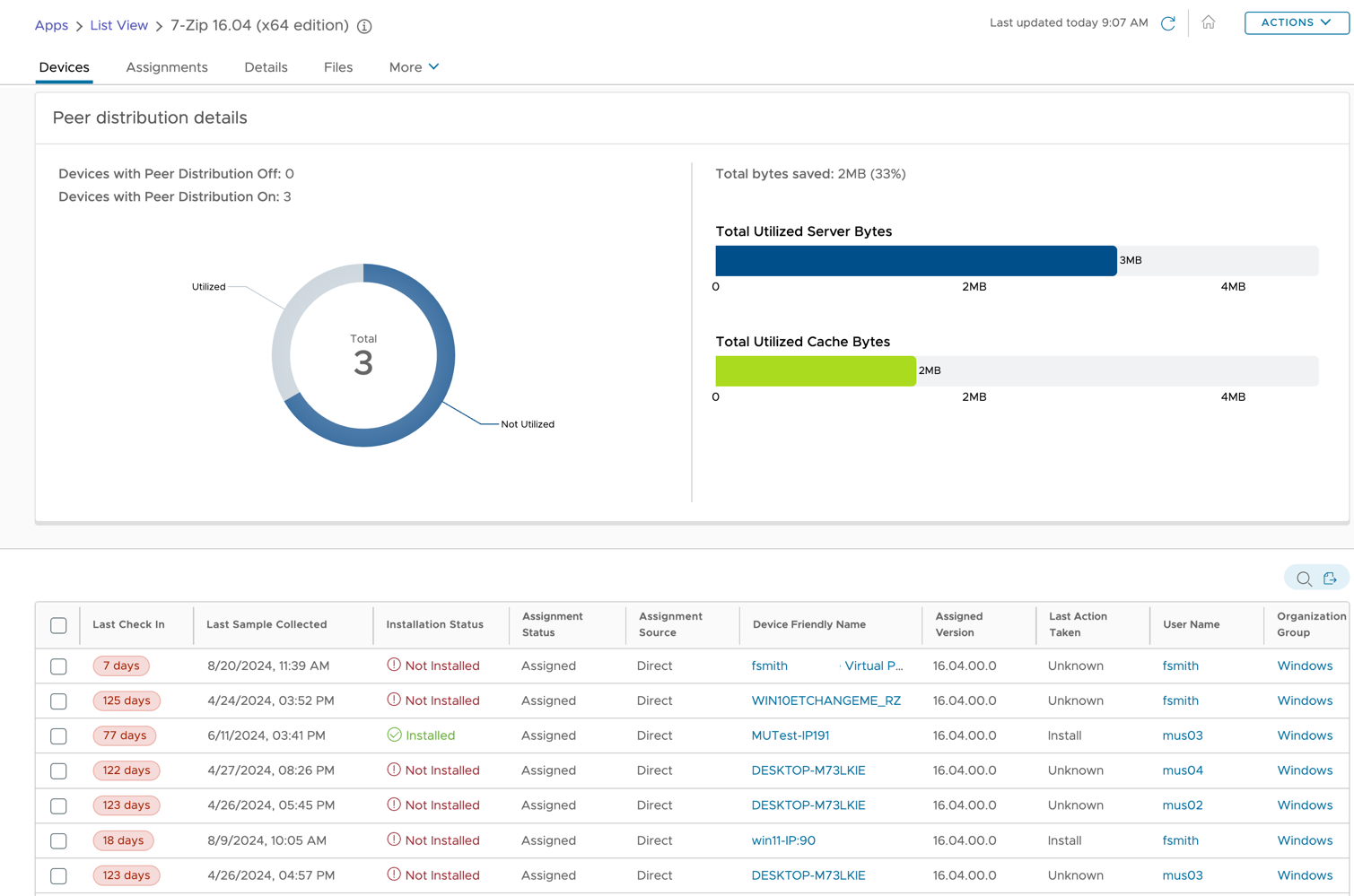1354x896 pixels.
Task: Open the WIN10ETCHANGEME_RZ device link
Action: 826,700
